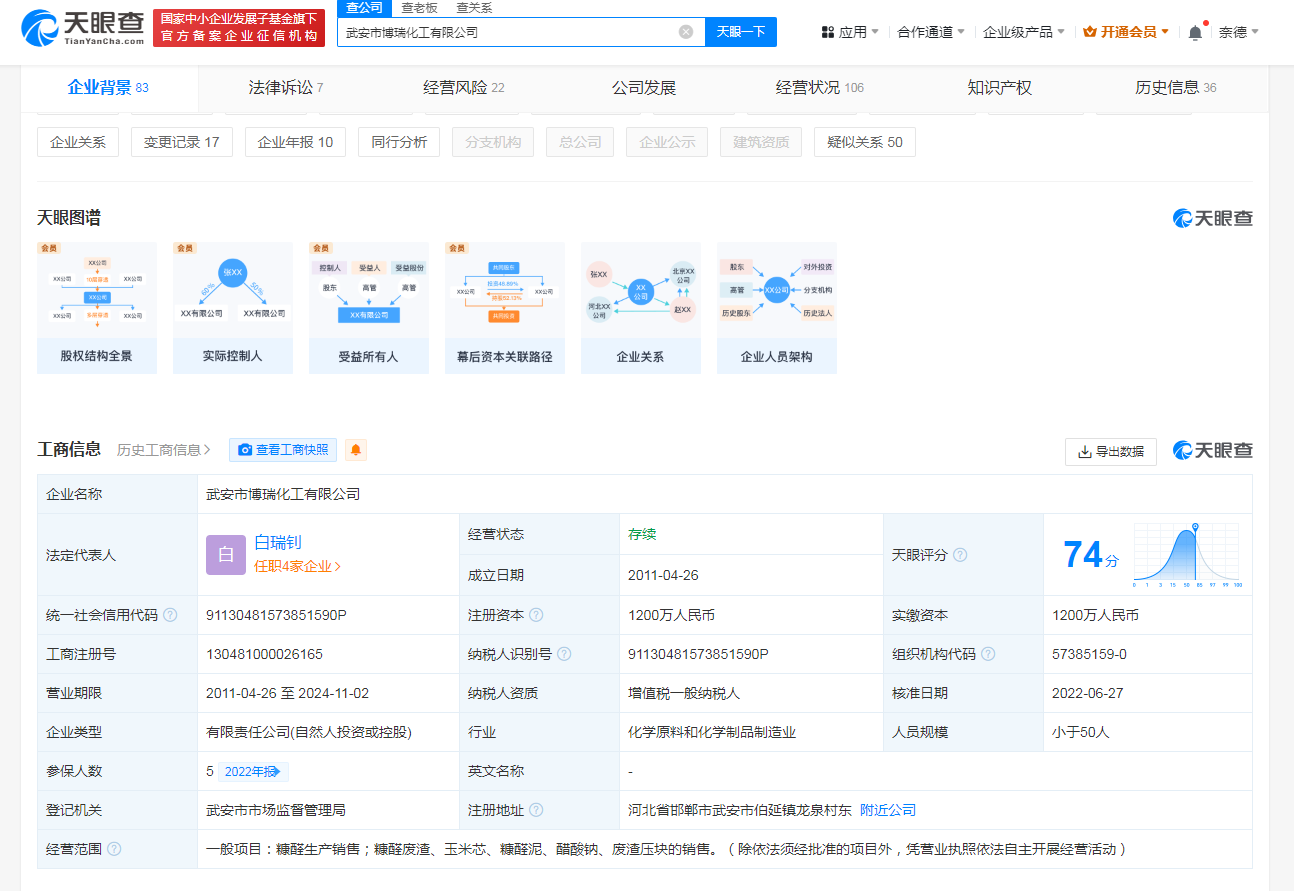The image size is (1294, 891).
Task: Click help icon beside 组织机构代码
Action: 988,654
